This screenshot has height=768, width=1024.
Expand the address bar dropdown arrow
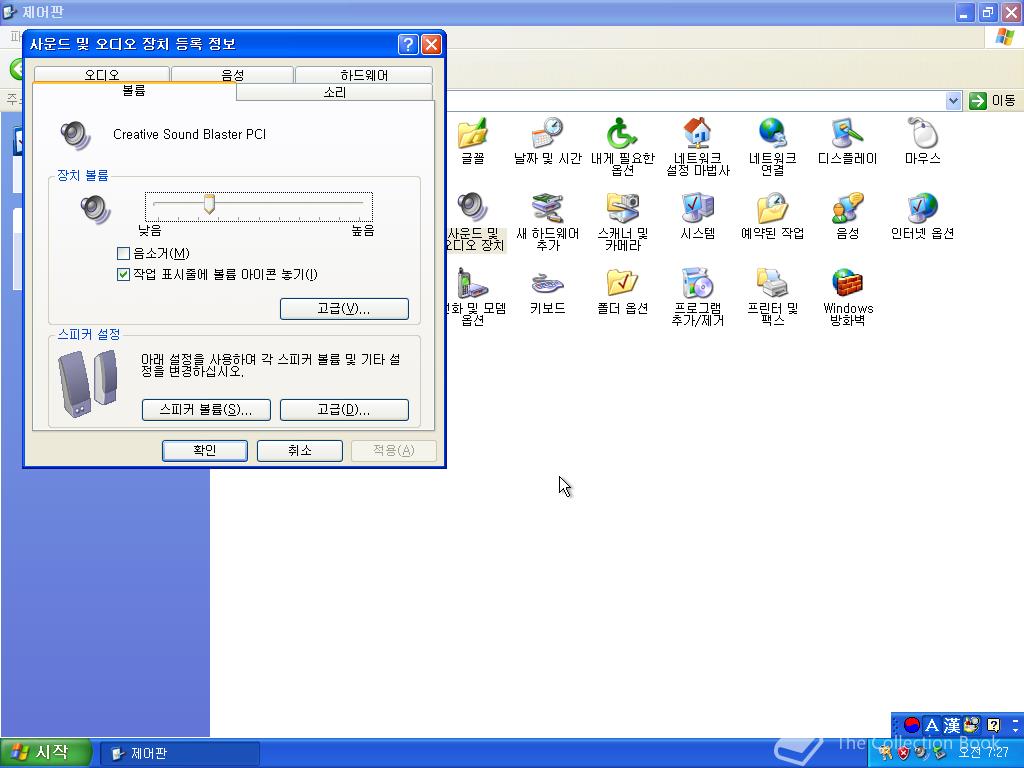point(953,101)
